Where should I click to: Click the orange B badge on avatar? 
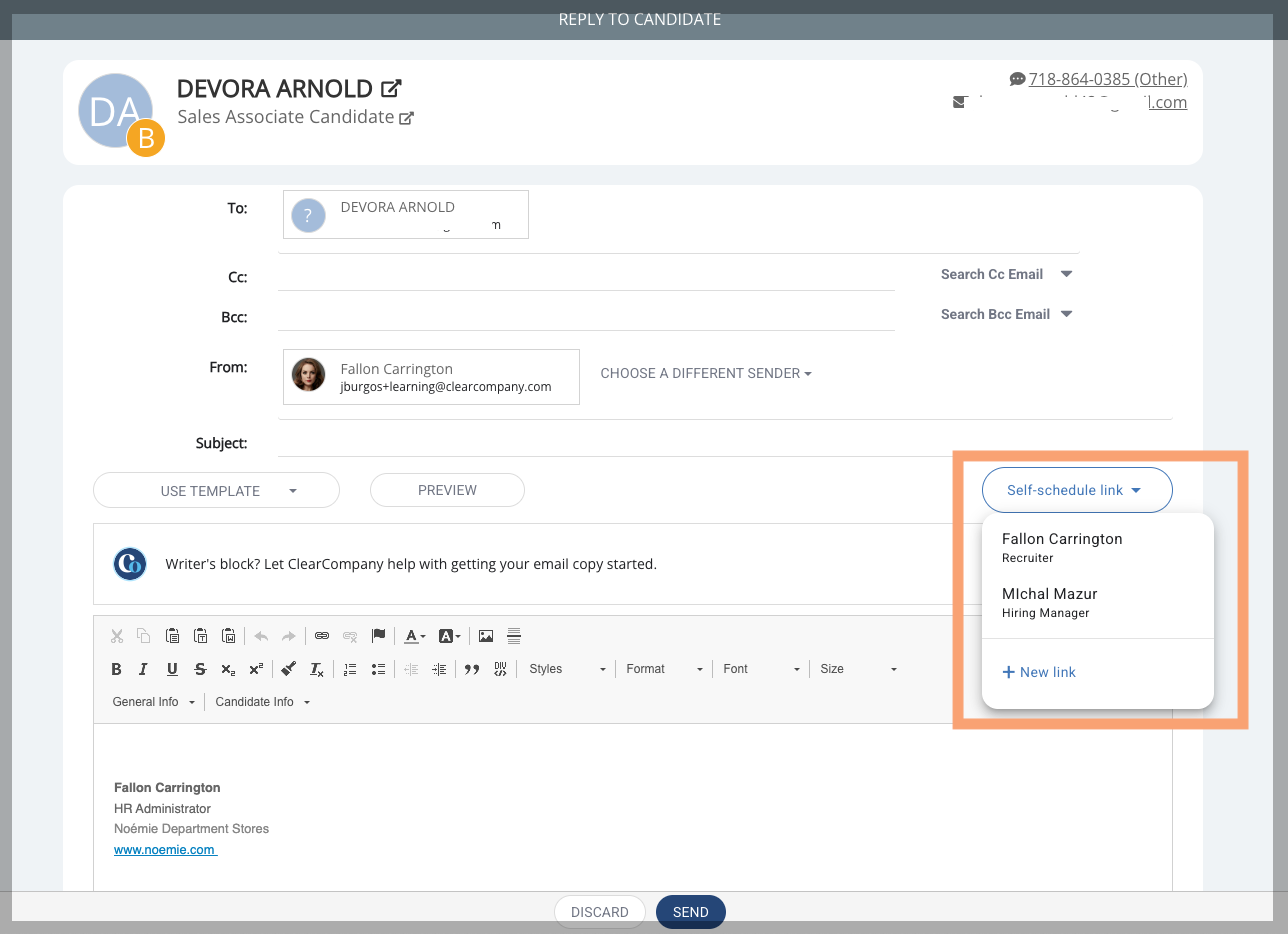(x=146, y=139)
